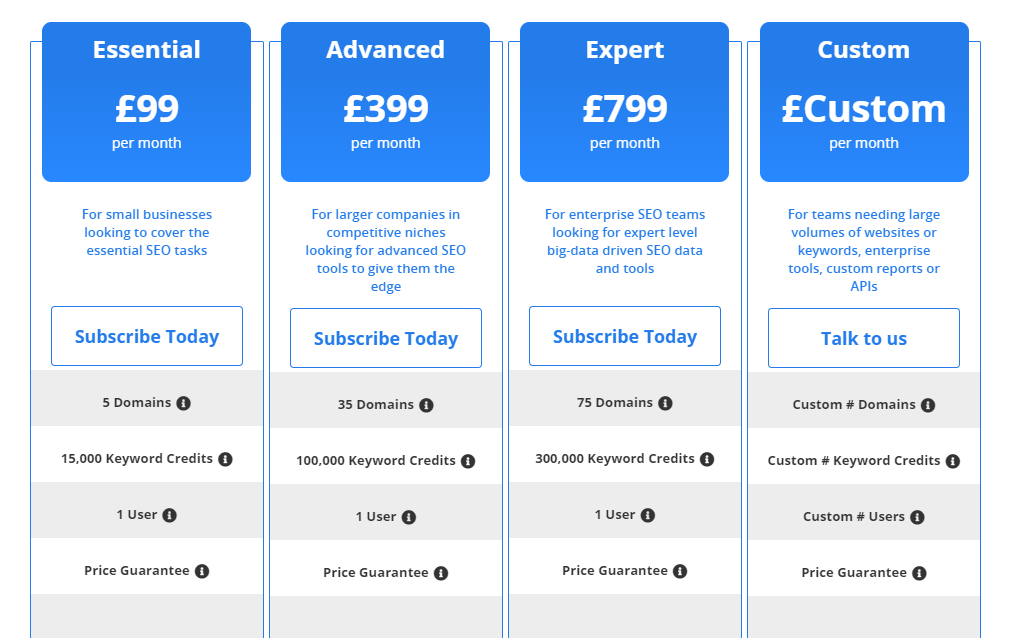The width and height of the screenshot is (1031, 638).
Task: Open info for 1 User on Expert plan
Action: pos(648,514)
